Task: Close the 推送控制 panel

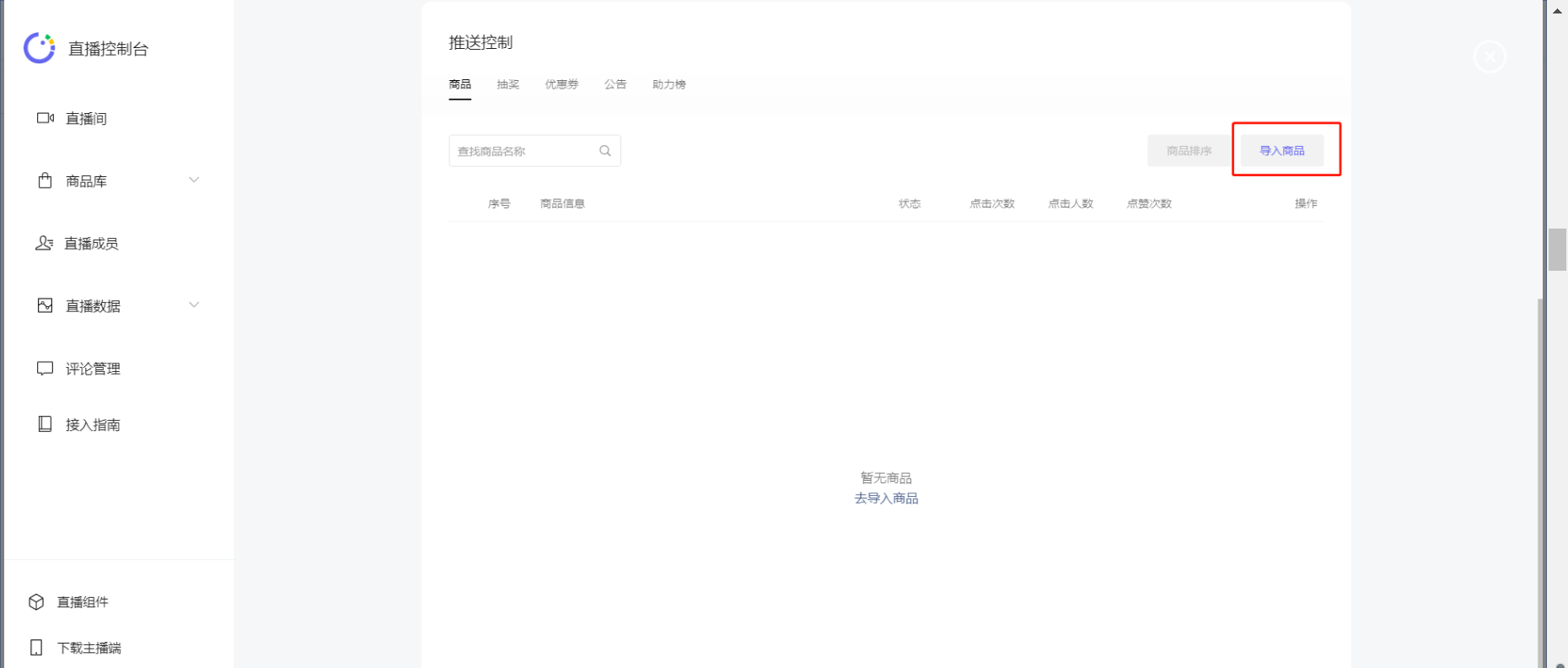Action: coord(1490,57)
